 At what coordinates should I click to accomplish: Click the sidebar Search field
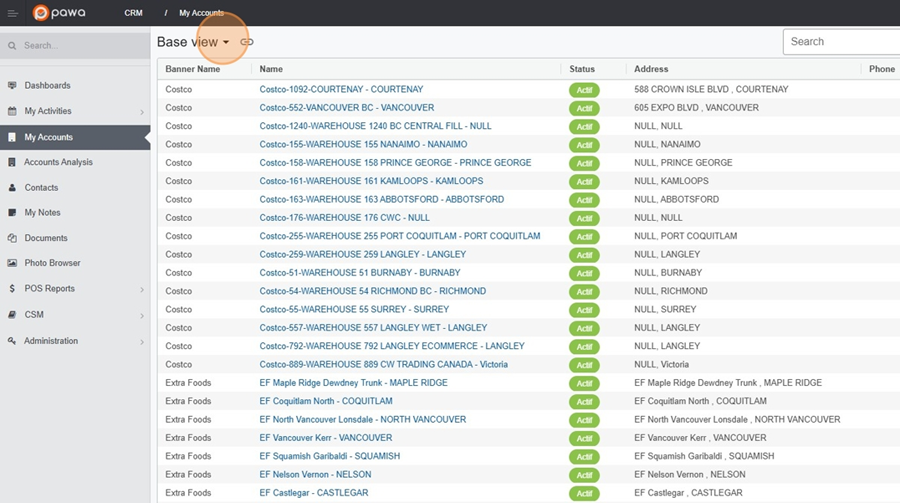(x=75, y=45)
